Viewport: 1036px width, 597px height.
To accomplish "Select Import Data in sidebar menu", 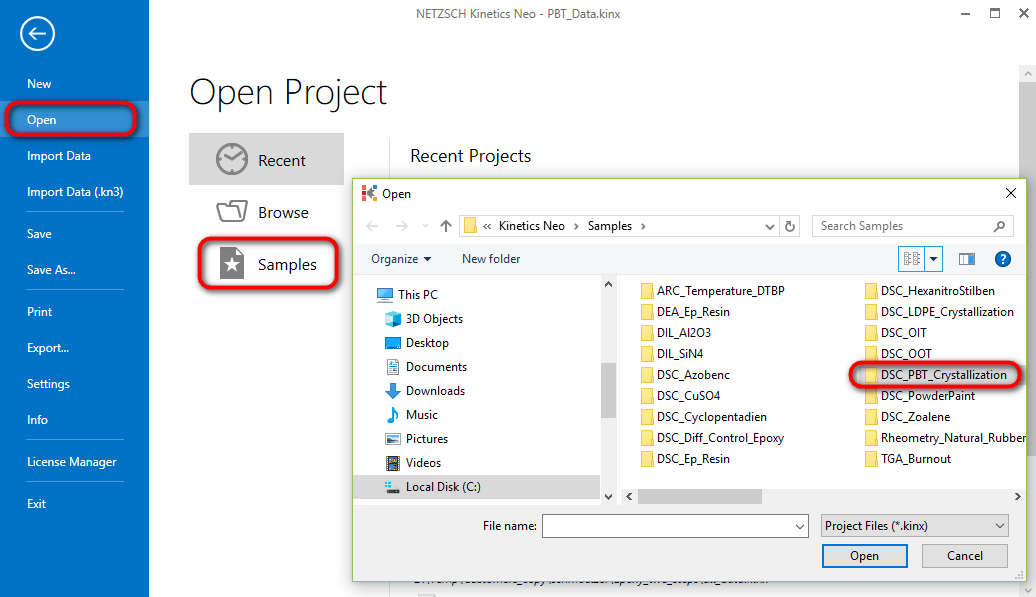I will click(59, 156).
